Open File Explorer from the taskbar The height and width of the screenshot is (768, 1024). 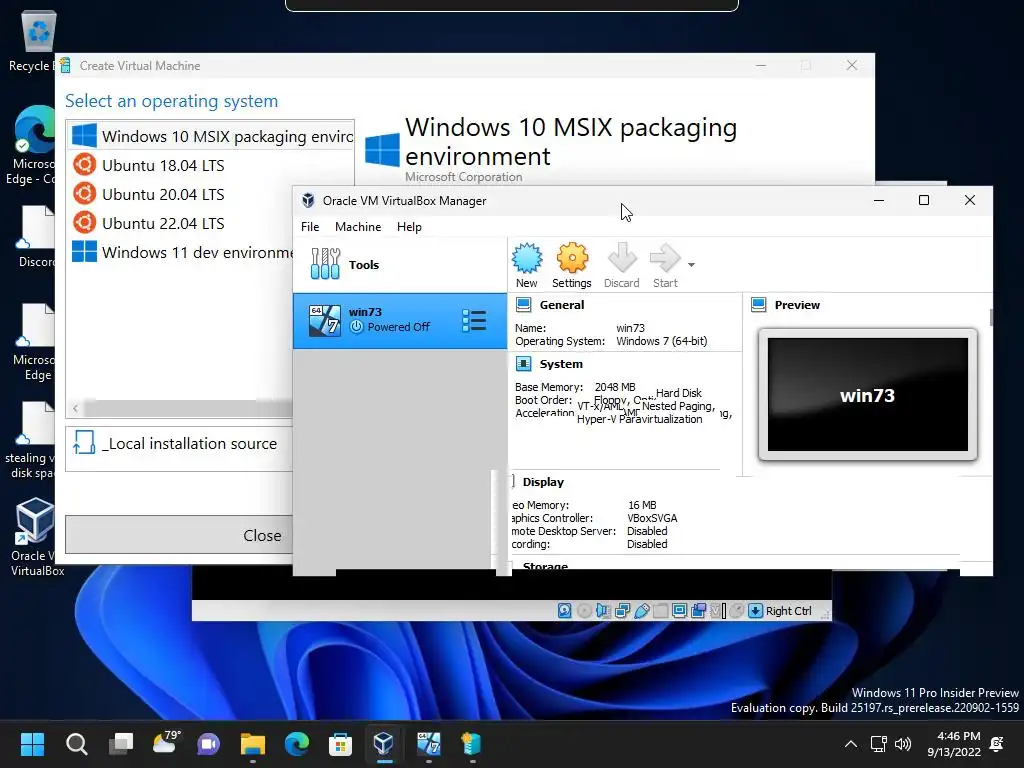click(253, 744)
